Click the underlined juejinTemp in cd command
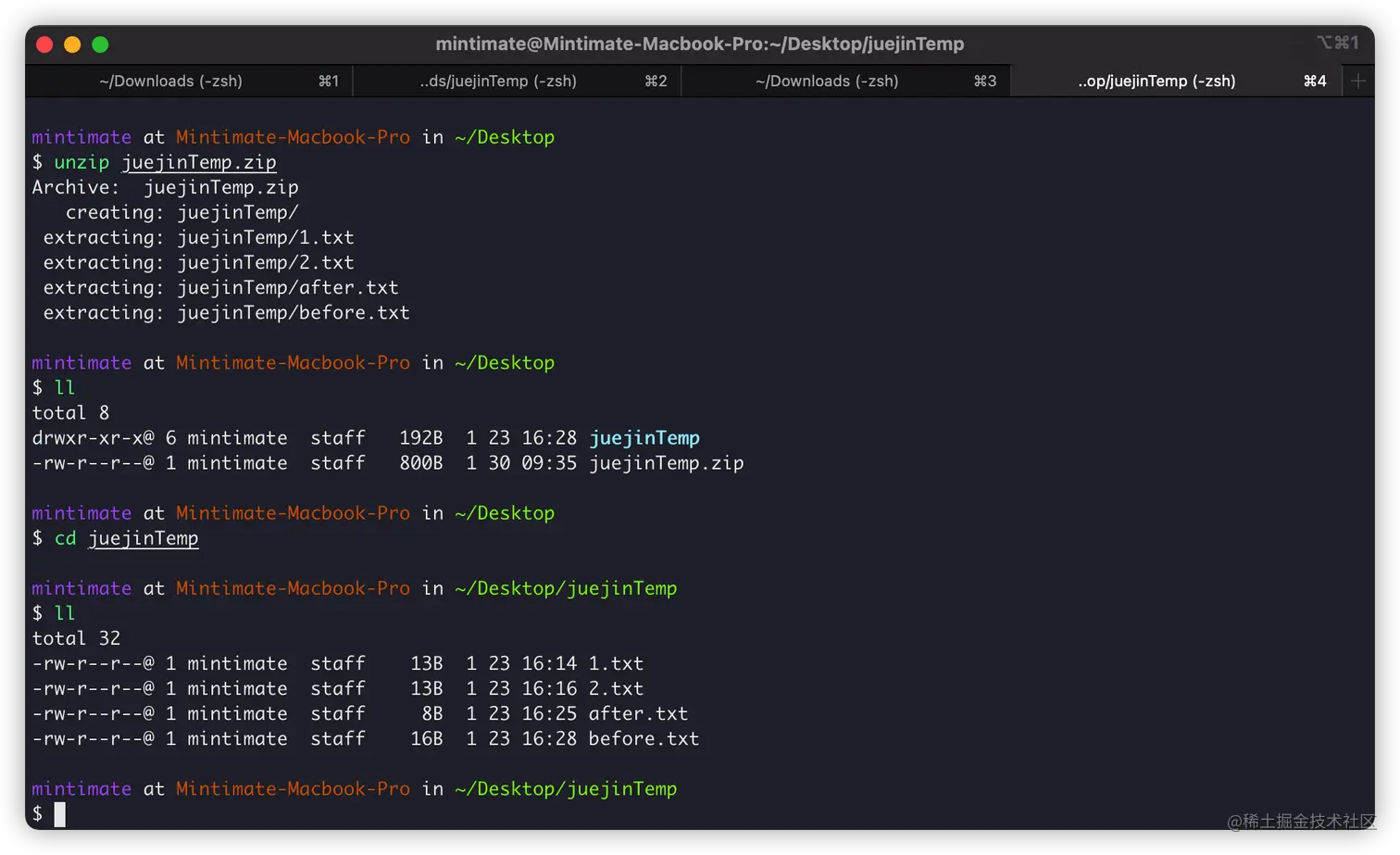The height and width of the screenshot is (855, 1400). point(144,538)
